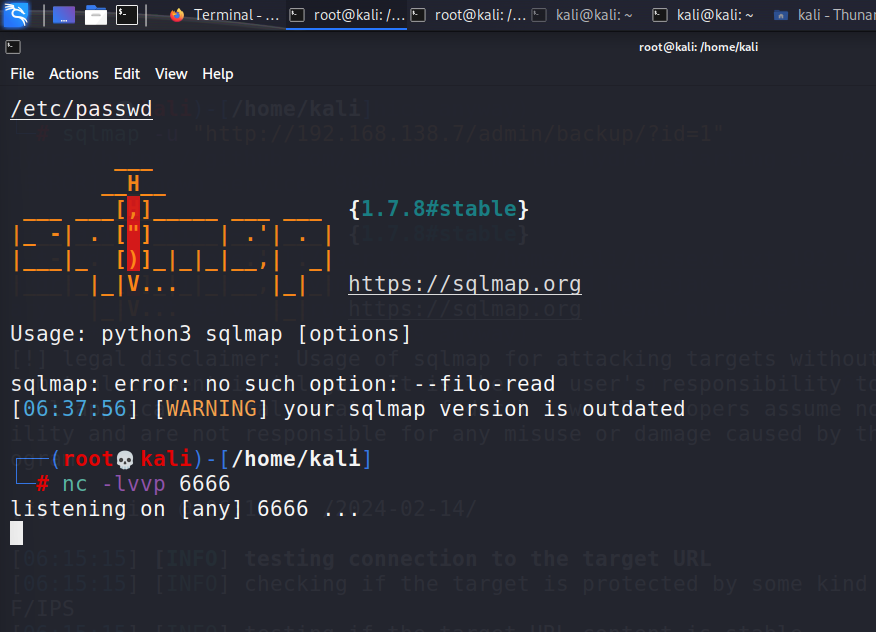The width and height of the screenshot is (876, 632).
Task: Open the View menu
Action: tap(171, 74)
